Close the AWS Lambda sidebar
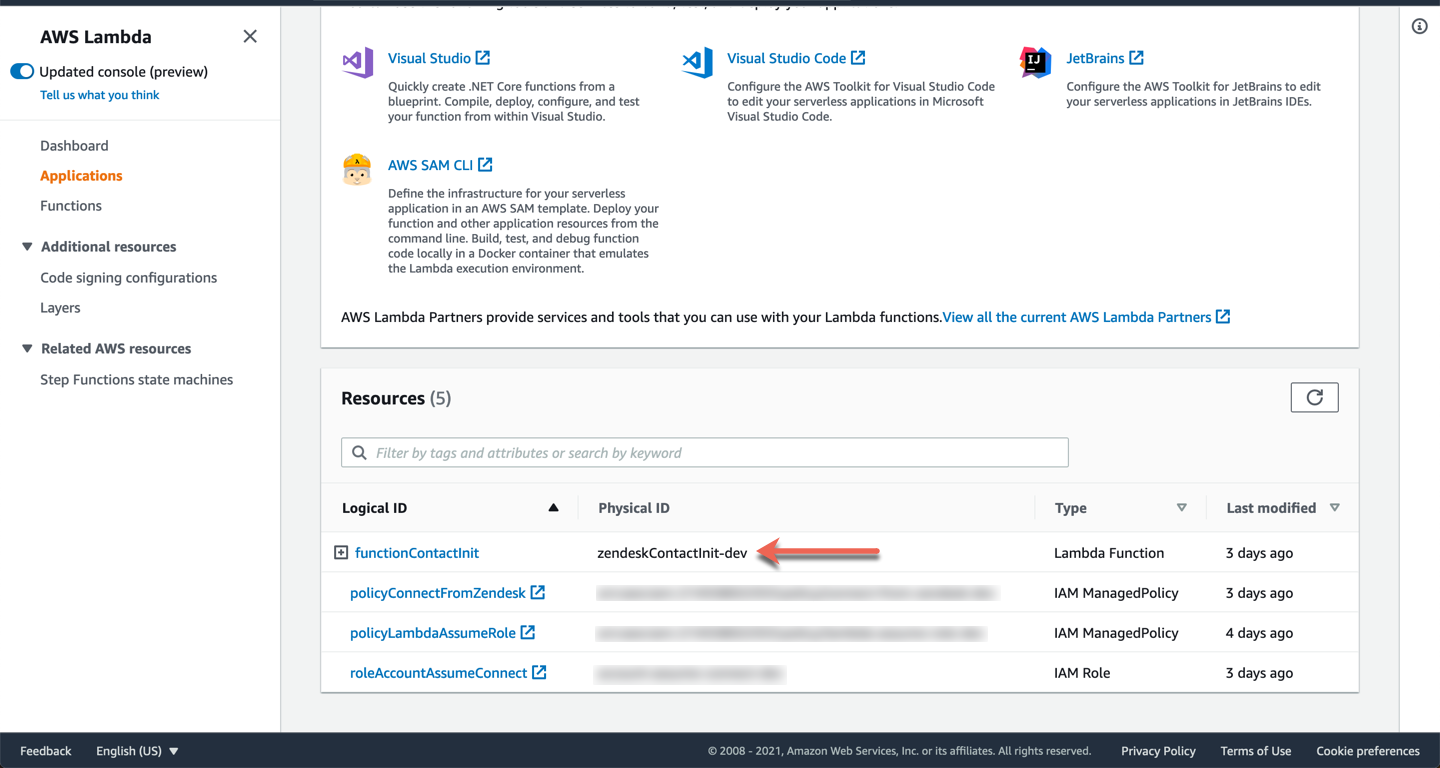This screenshot has width=1440, height=768. [250, 37]
